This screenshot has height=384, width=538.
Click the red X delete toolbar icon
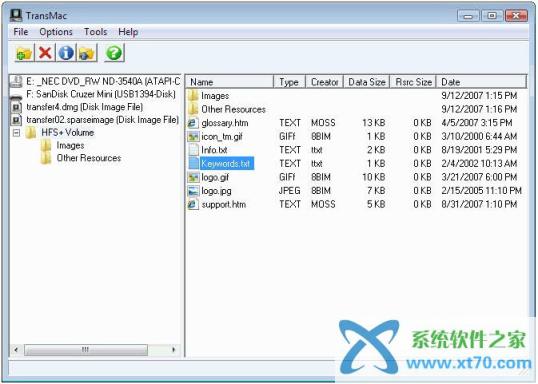coord(45,53)
